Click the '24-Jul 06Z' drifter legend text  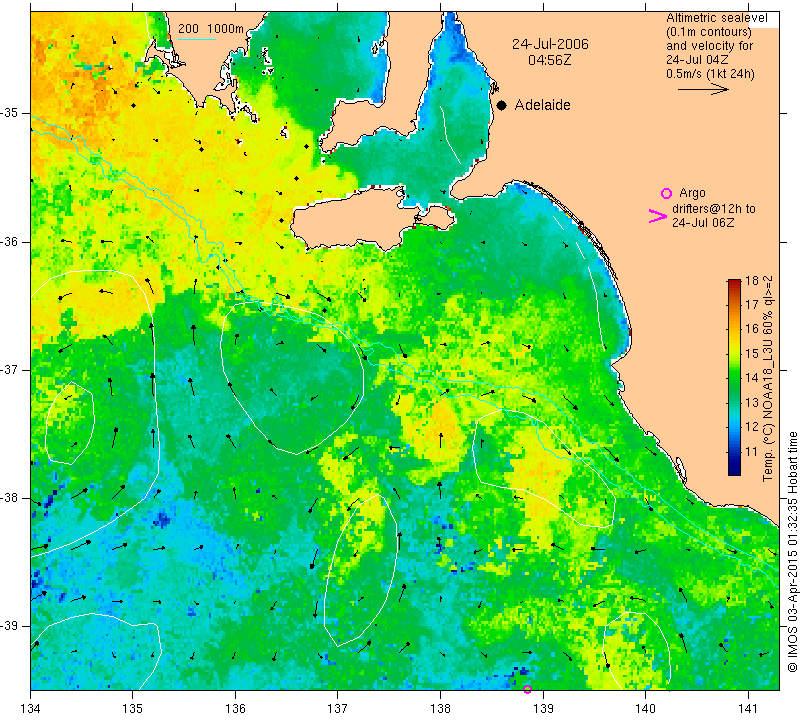pos(703,222)
